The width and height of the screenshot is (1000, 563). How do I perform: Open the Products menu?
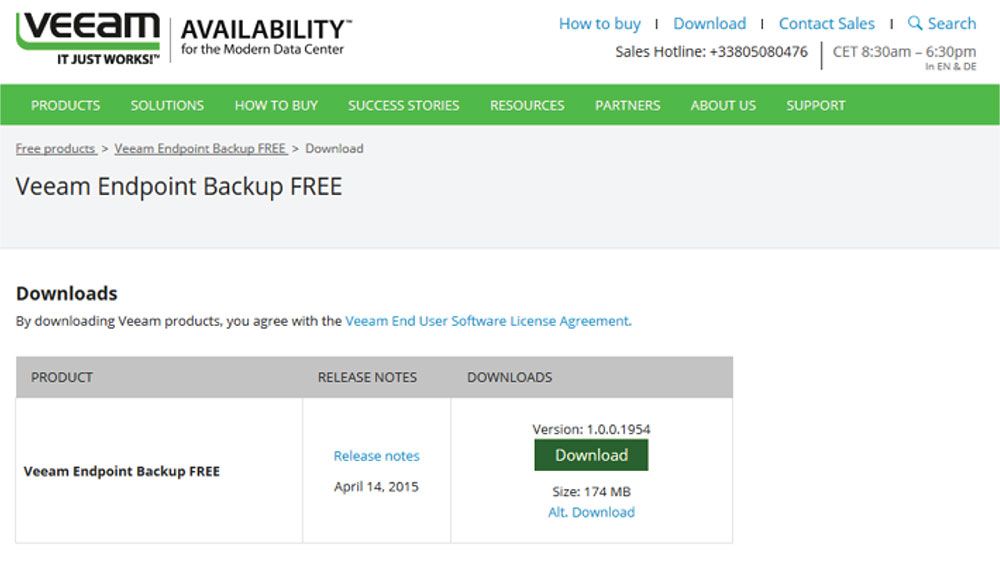(x=65, y=105)
